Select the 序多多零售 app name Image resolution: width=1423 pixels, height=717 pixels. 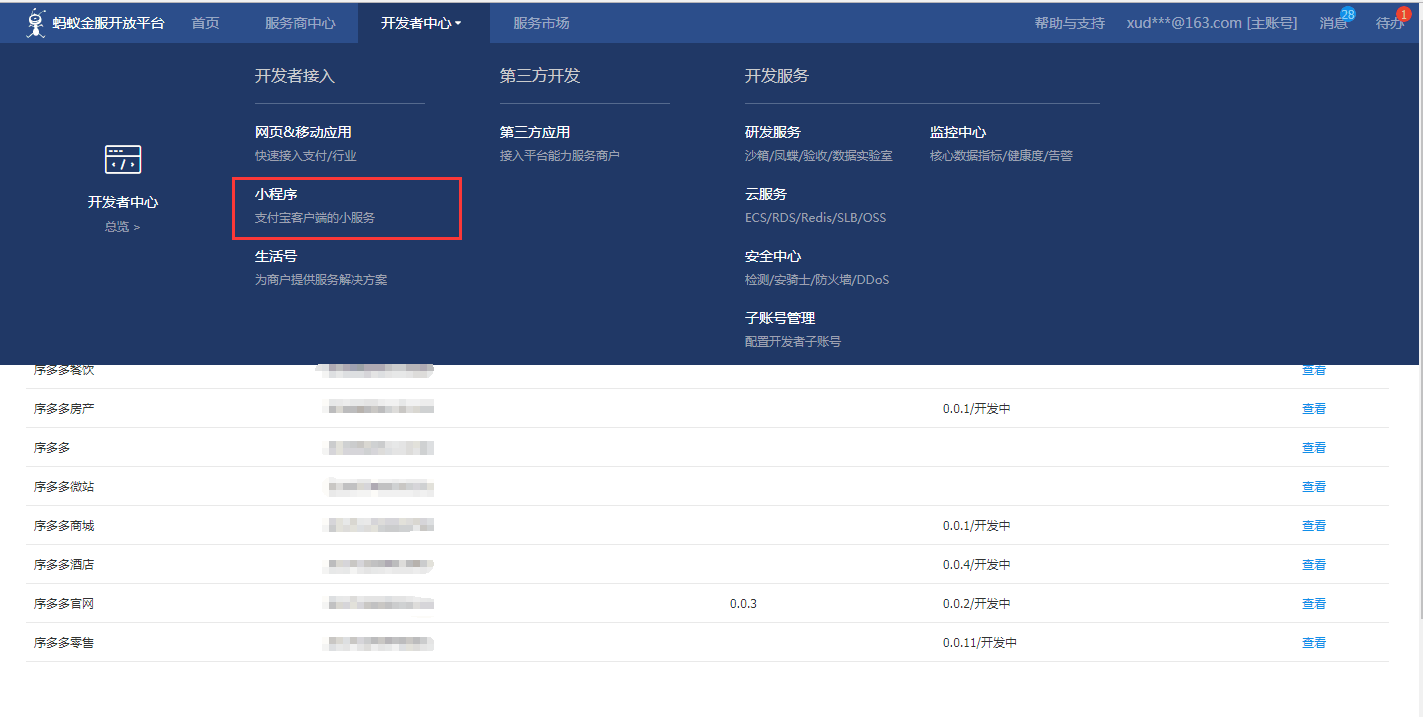pos(64,643)
